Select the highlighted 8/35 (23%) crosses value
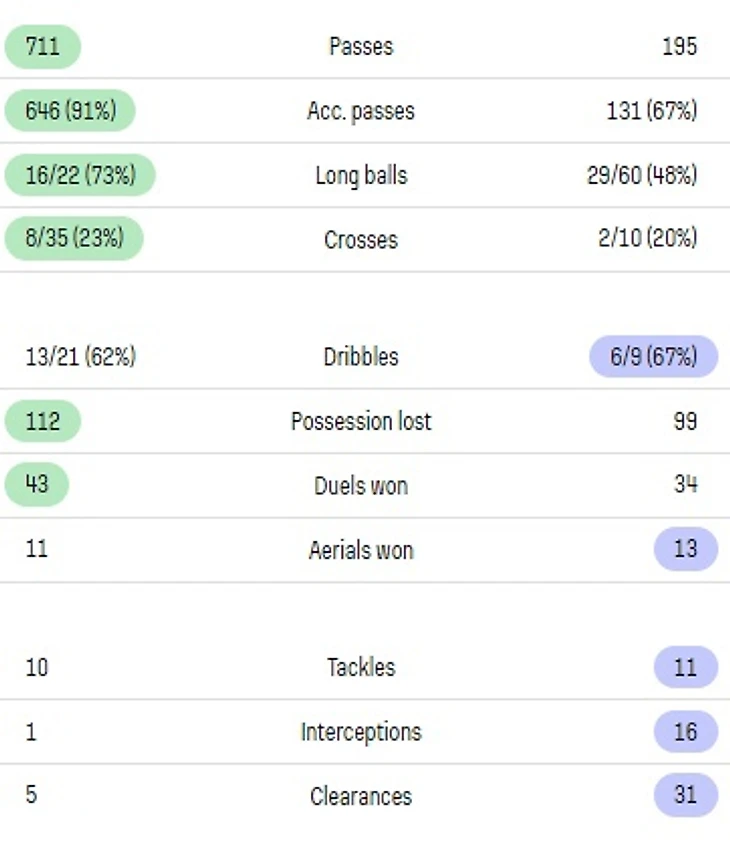Screen dimensions: 730x841 point(74,239)
